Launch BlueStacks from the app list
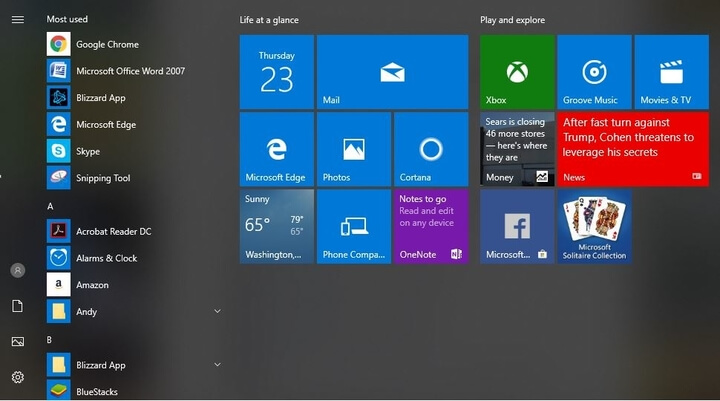 [133, 391]
